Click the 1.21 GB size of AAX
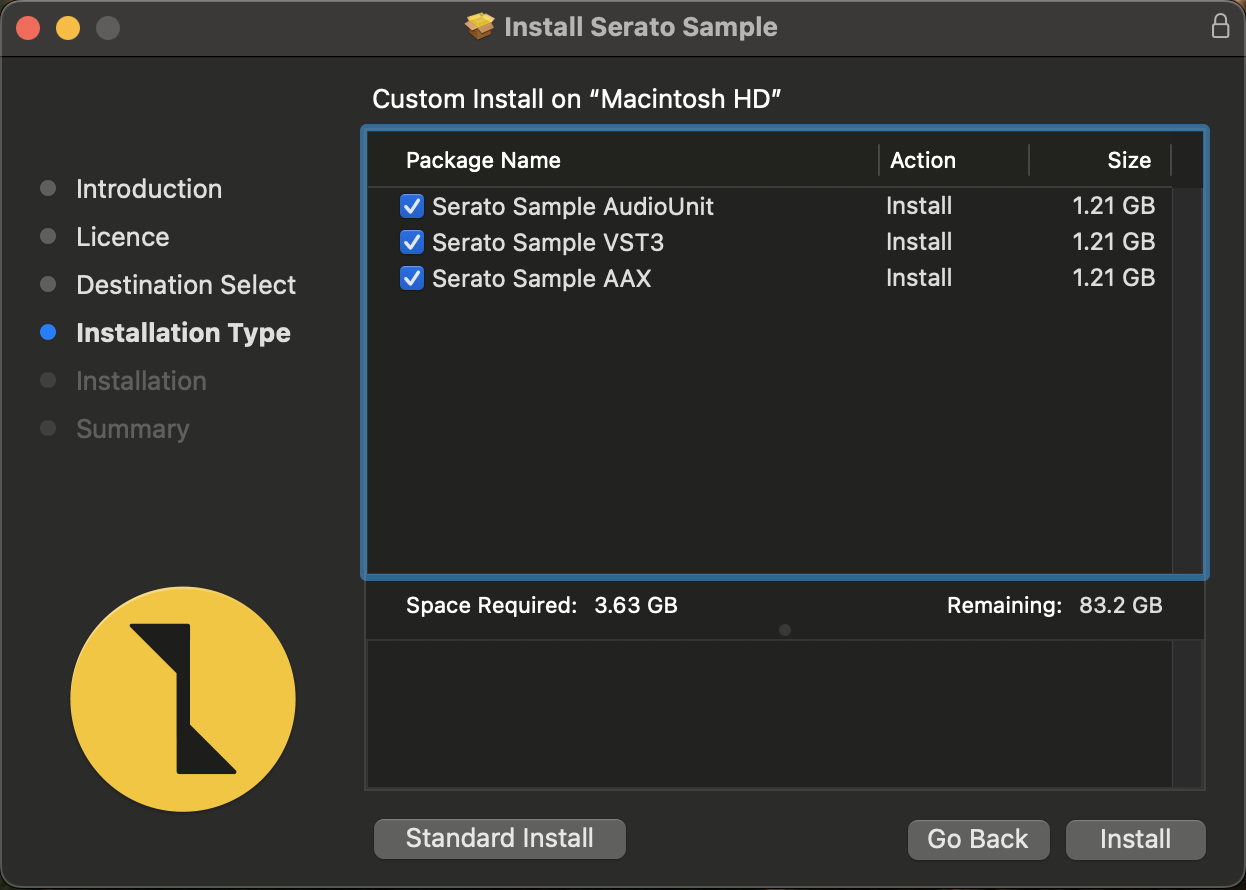1246x890 pixels. click(x=1114, y=278)
